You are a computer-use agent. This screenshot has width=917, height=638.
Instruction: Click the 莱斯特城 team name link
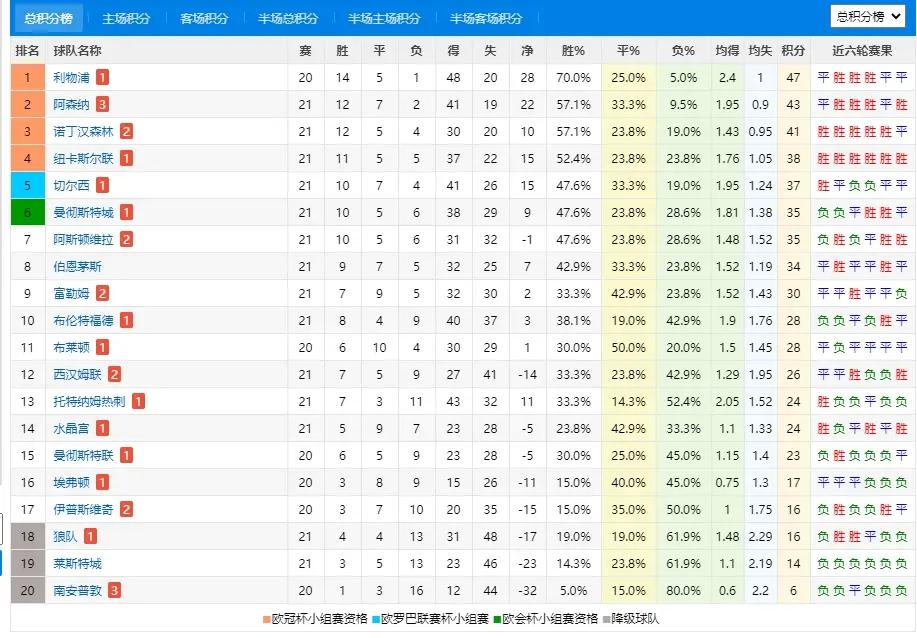coord(77,563)
